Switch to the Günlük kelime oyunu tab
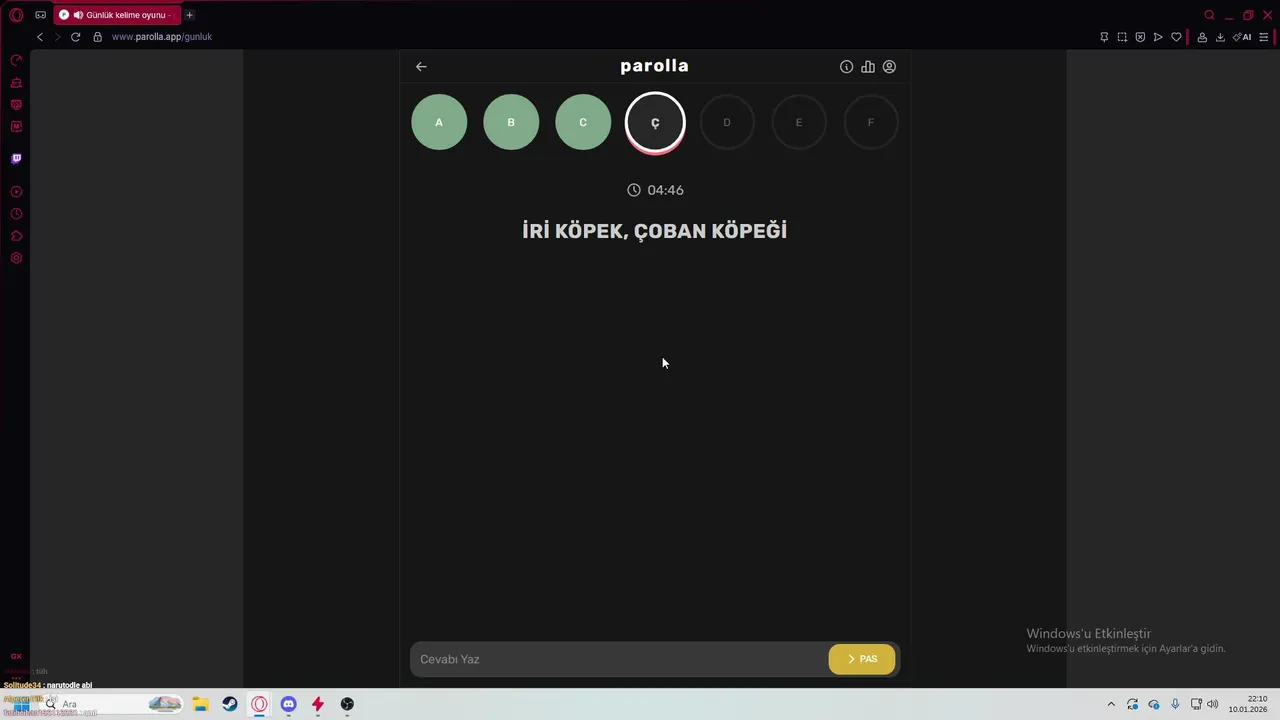The width and height of the screenshot is (1280, 720). (x=118, y=15)
